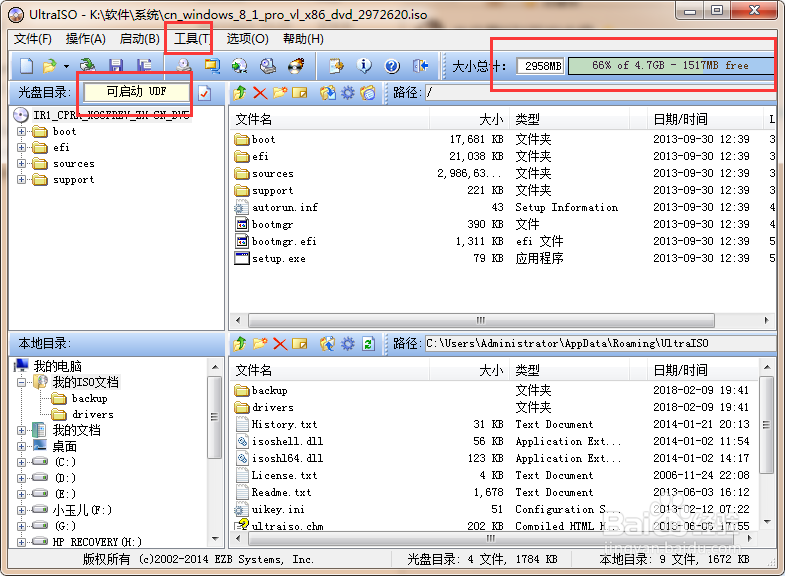Click the Open CD/DVD icon
The image size is (785, 576).
88,66
